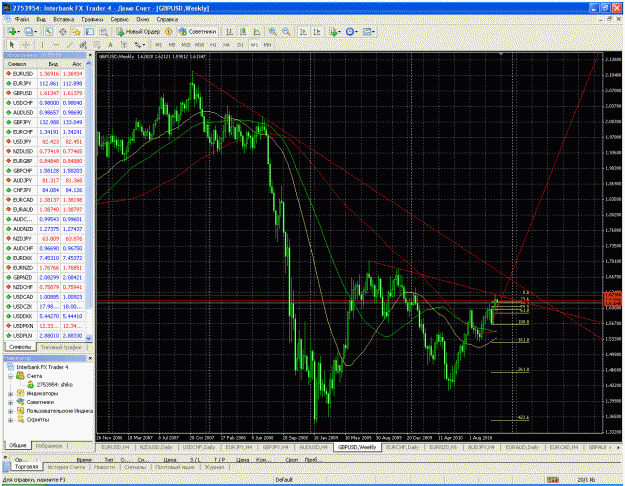Open the Файл menu

pos(22,19)
